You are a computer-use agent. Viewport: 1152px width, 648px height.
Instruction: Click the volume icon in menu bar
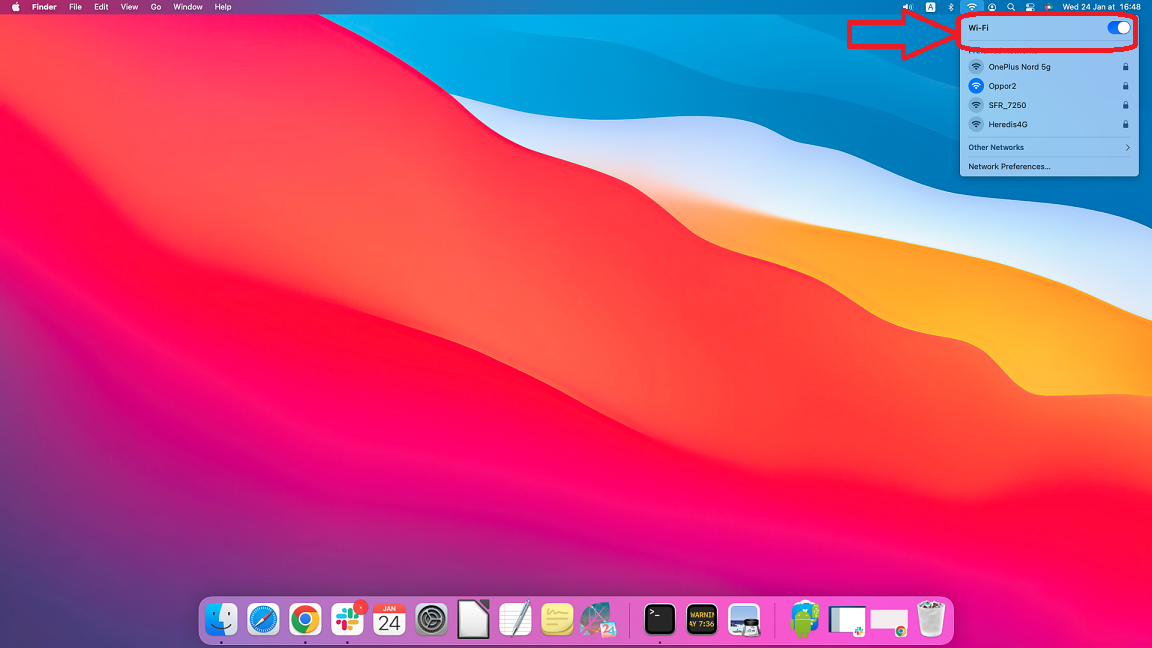[x=908, y=7]
